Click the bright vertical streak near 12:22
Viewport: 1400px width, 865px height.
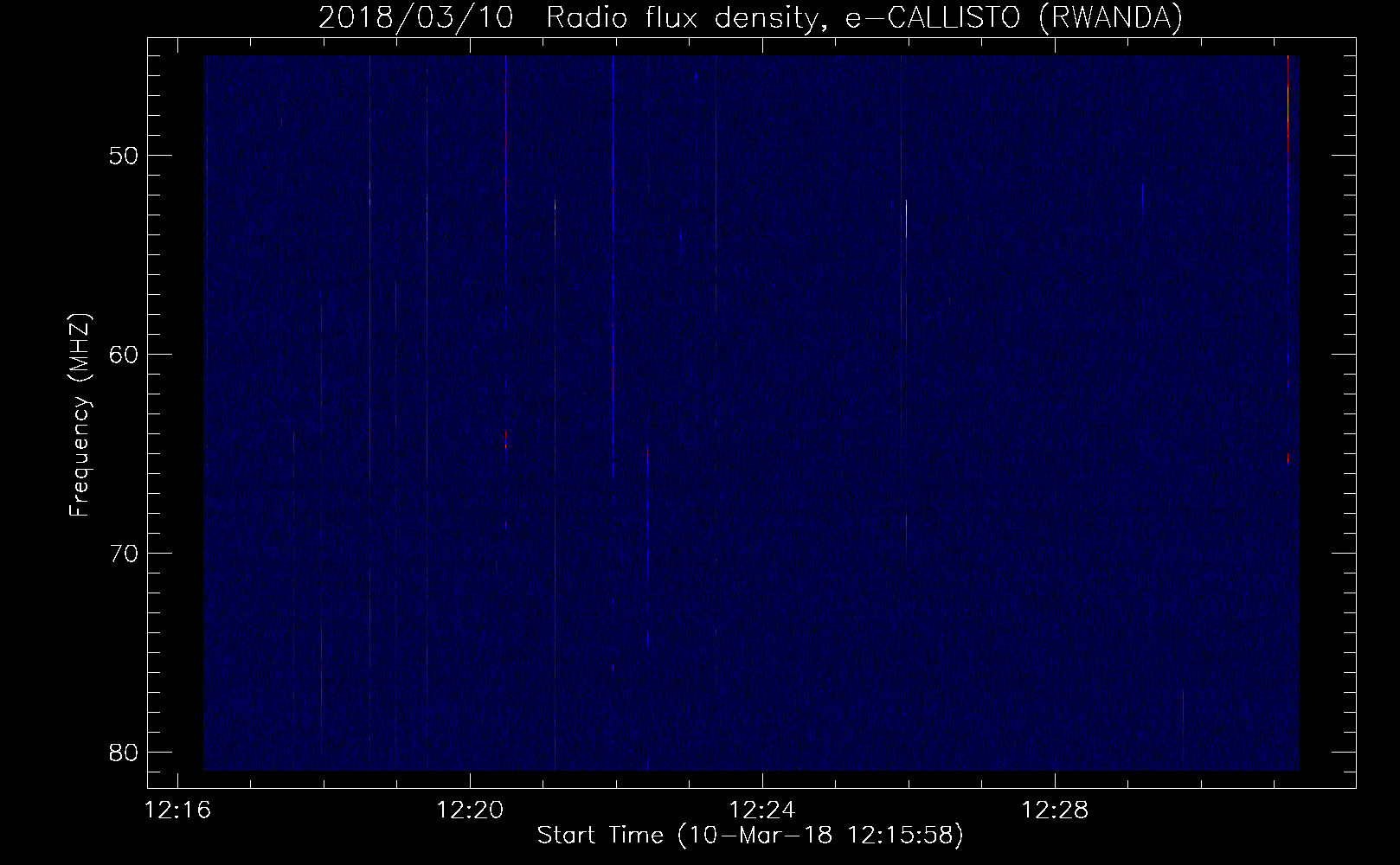click(x=613, y=268)
